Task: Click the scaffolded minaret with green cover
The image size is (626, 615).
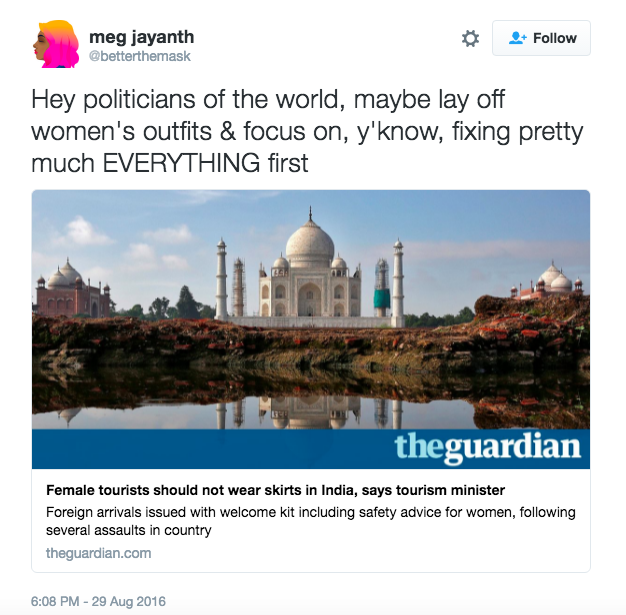Action: (382, 288)
